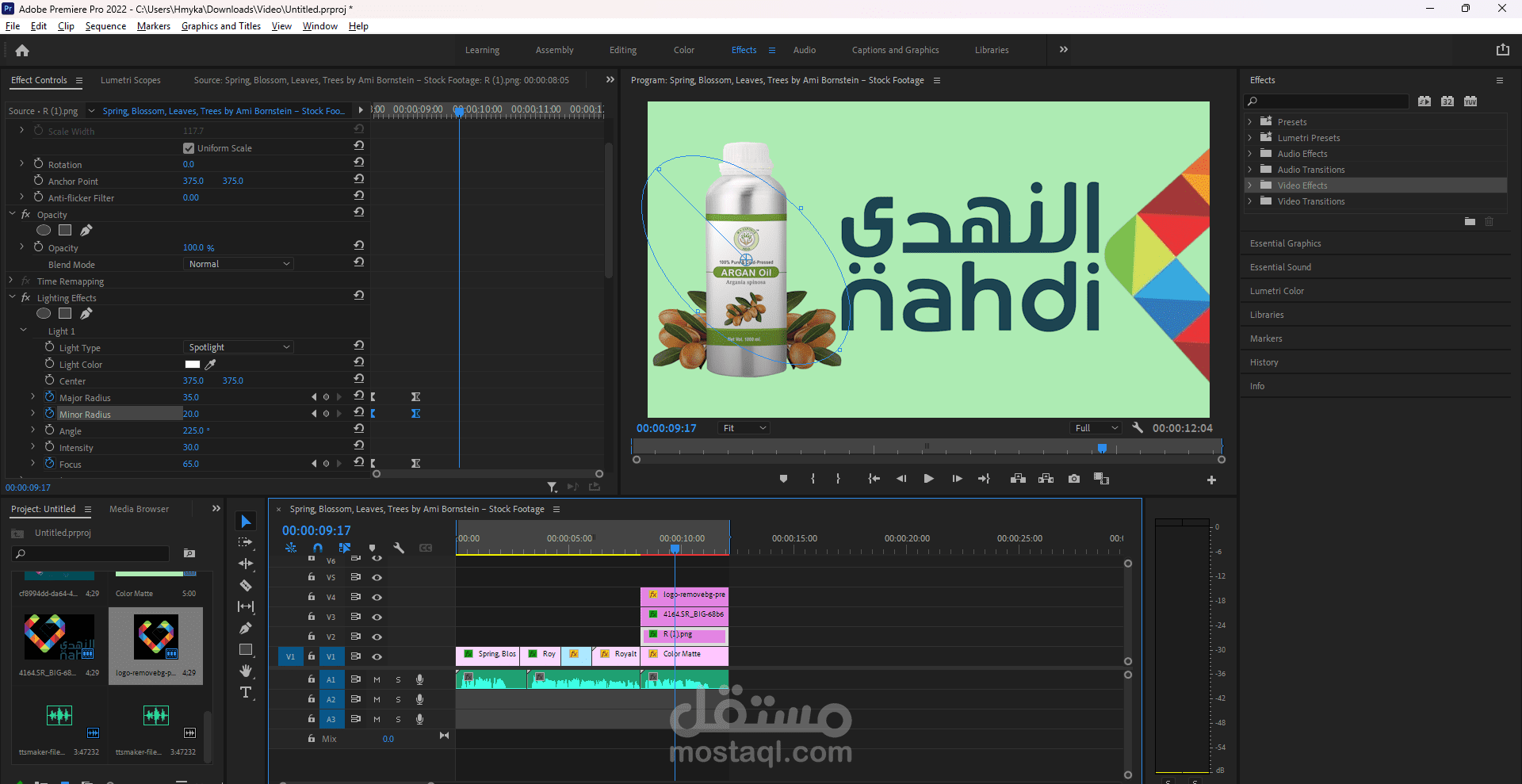The height and width of the screenshot is (784, 1522).
Task: Select the Rectangle tool in toolbar
Action: point(246,649)
